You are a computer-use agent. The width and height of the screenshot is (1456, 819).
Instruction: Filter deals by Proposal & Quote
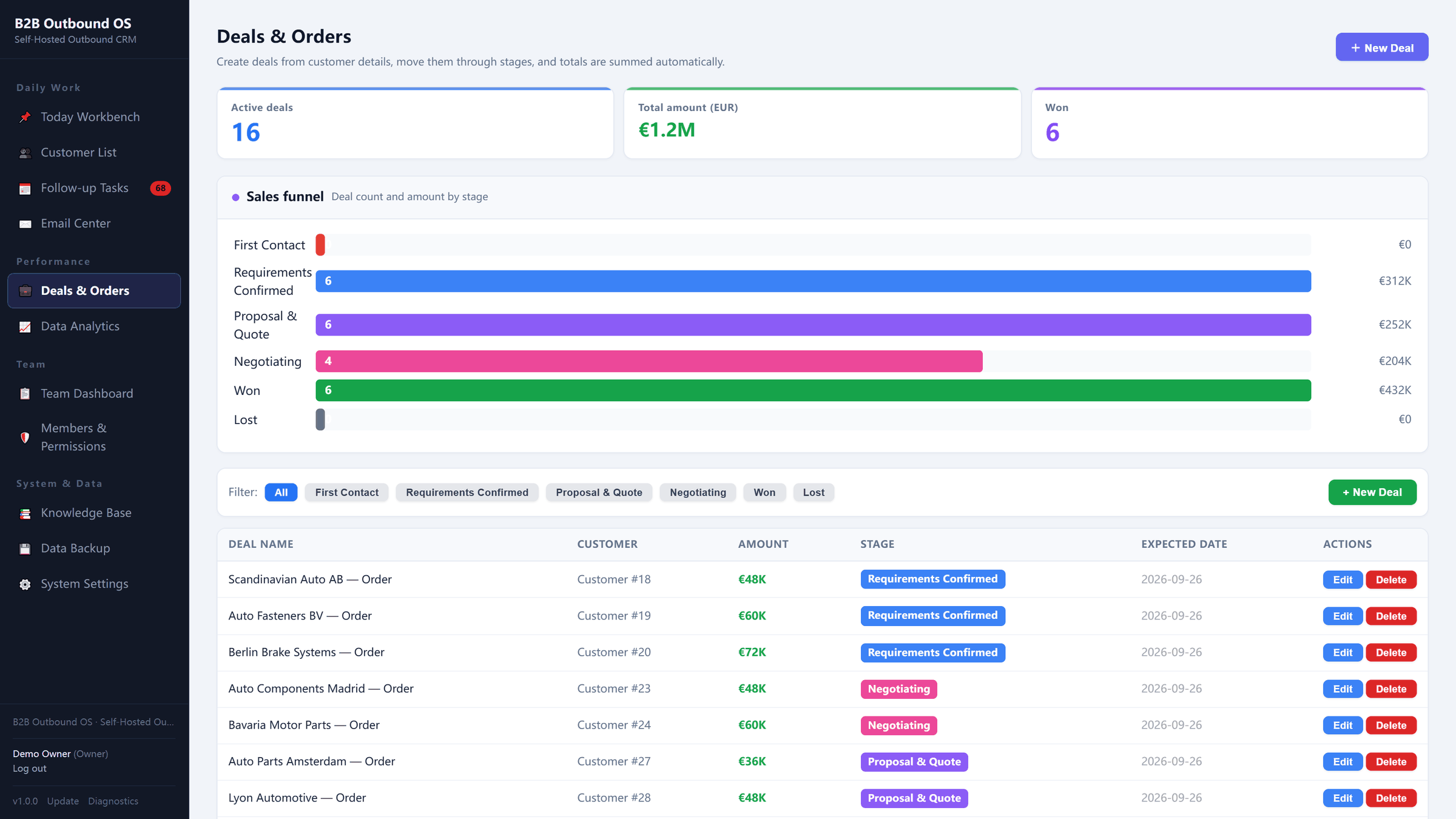tap(599, 492)
